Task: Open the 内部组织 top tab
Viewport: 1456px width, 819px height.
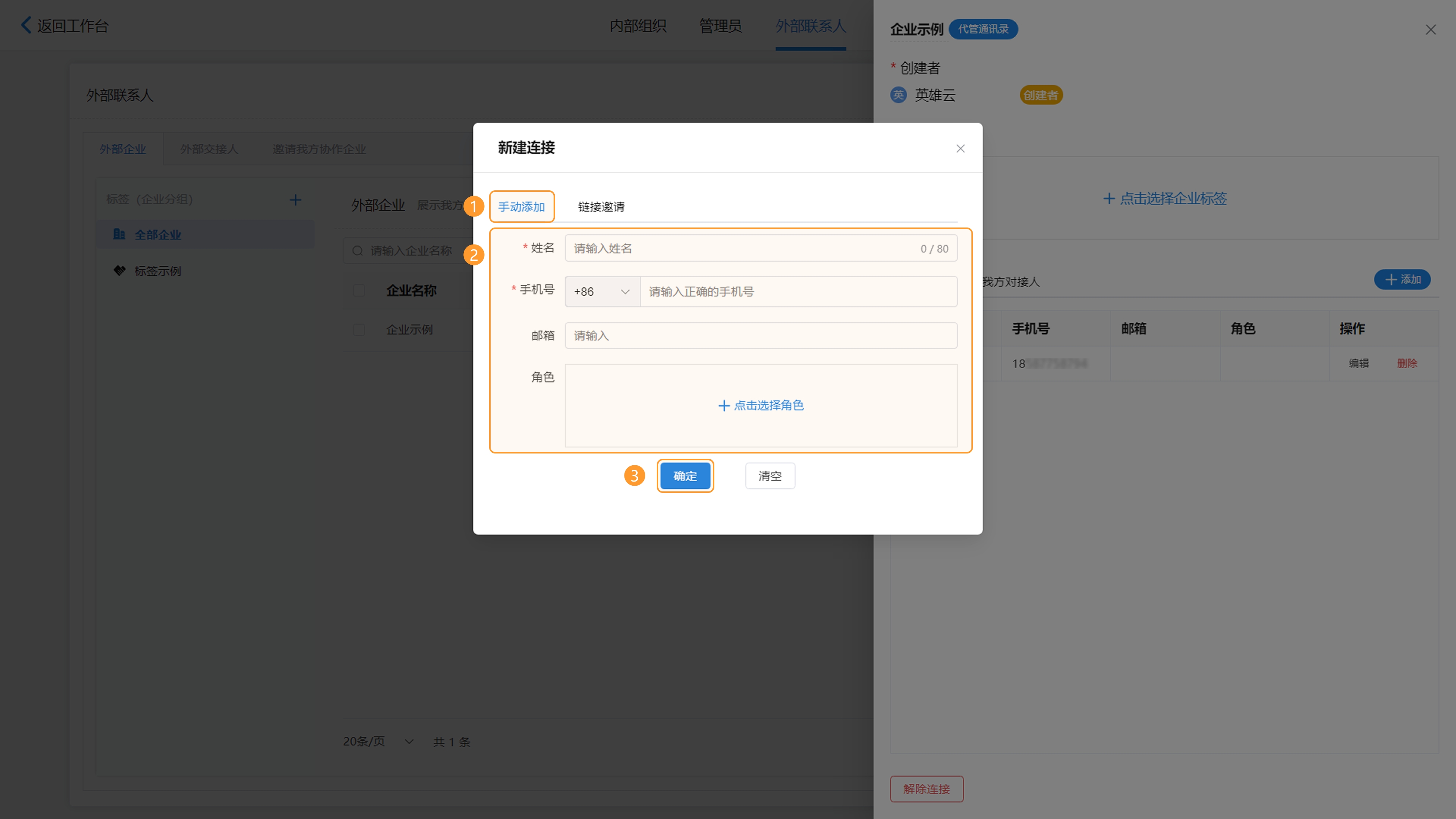Action: pyautogui.click(x=638, y=25)
